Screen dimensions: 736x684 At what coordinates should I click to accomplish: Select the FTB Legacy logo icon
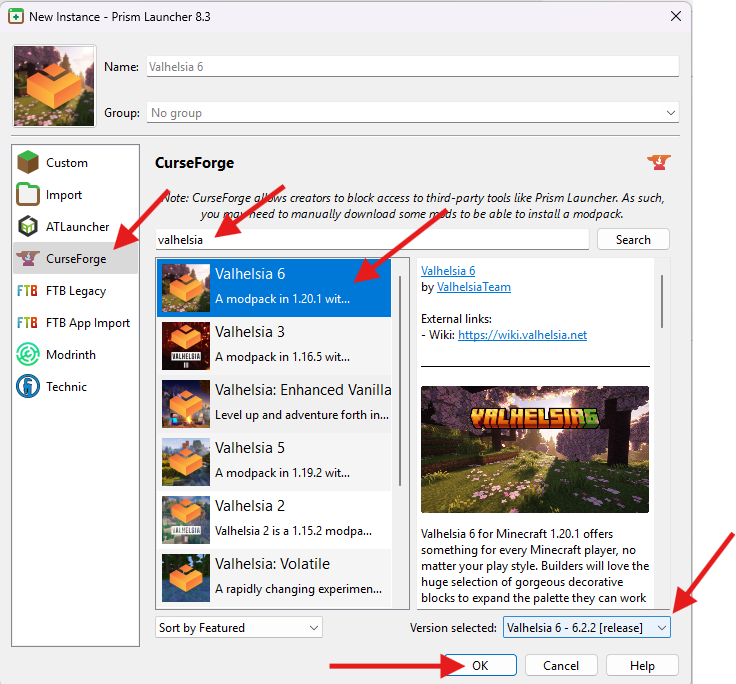(x=27, y=291)
